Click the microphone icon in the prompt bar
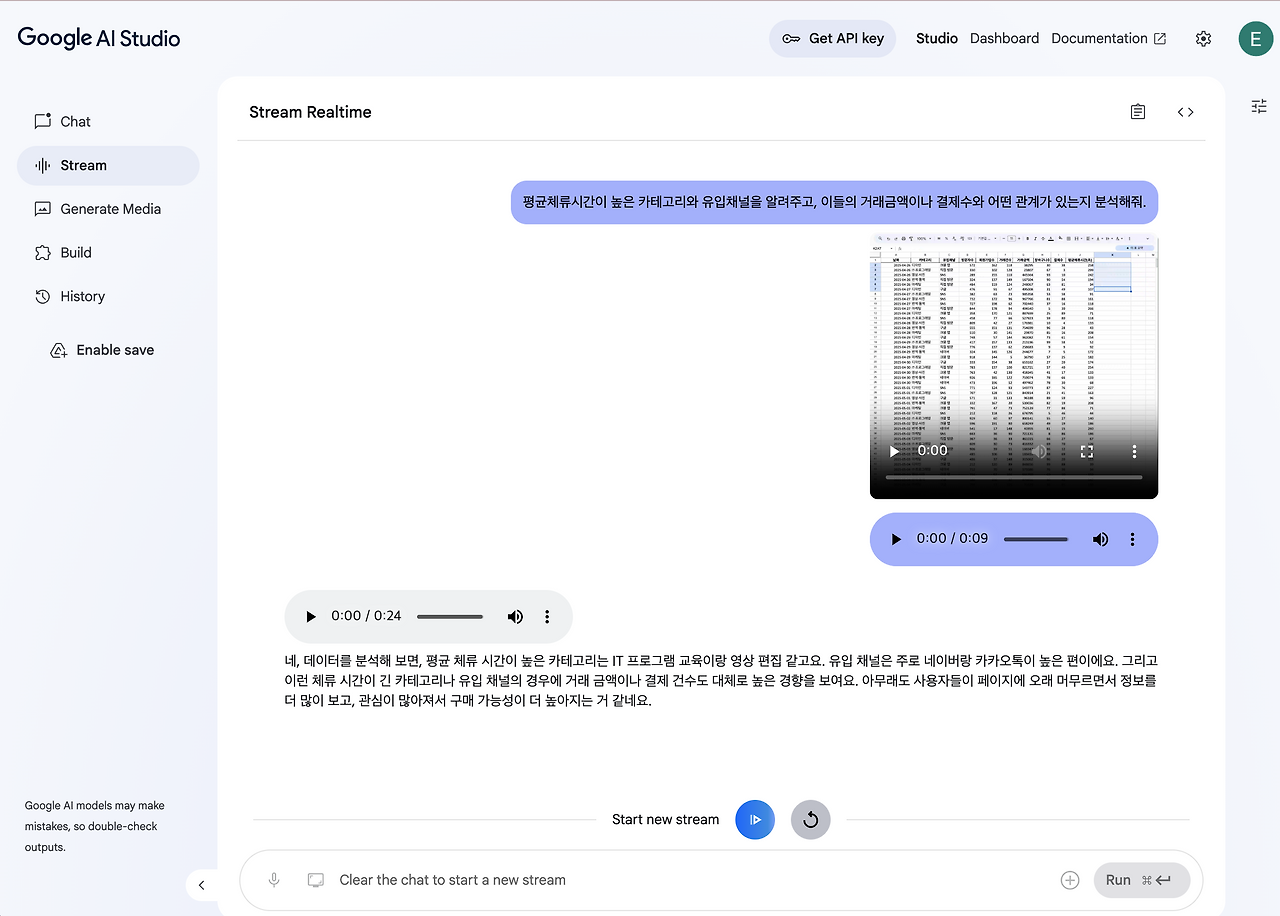The width and height of the screenshot is (1280, 916). coord(274,880)
